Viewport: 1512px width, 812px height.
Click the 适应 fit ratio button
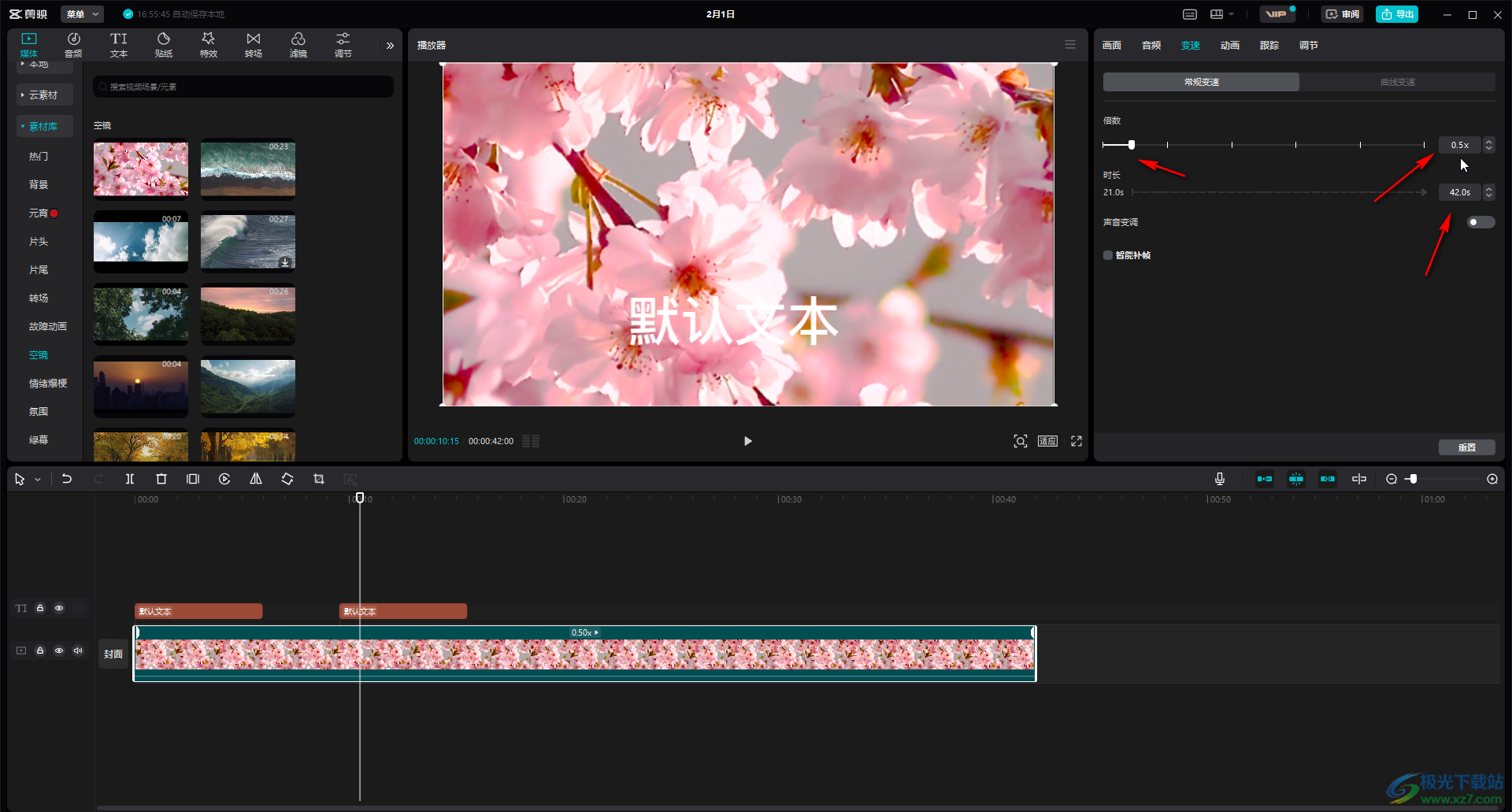(1047, 441)
